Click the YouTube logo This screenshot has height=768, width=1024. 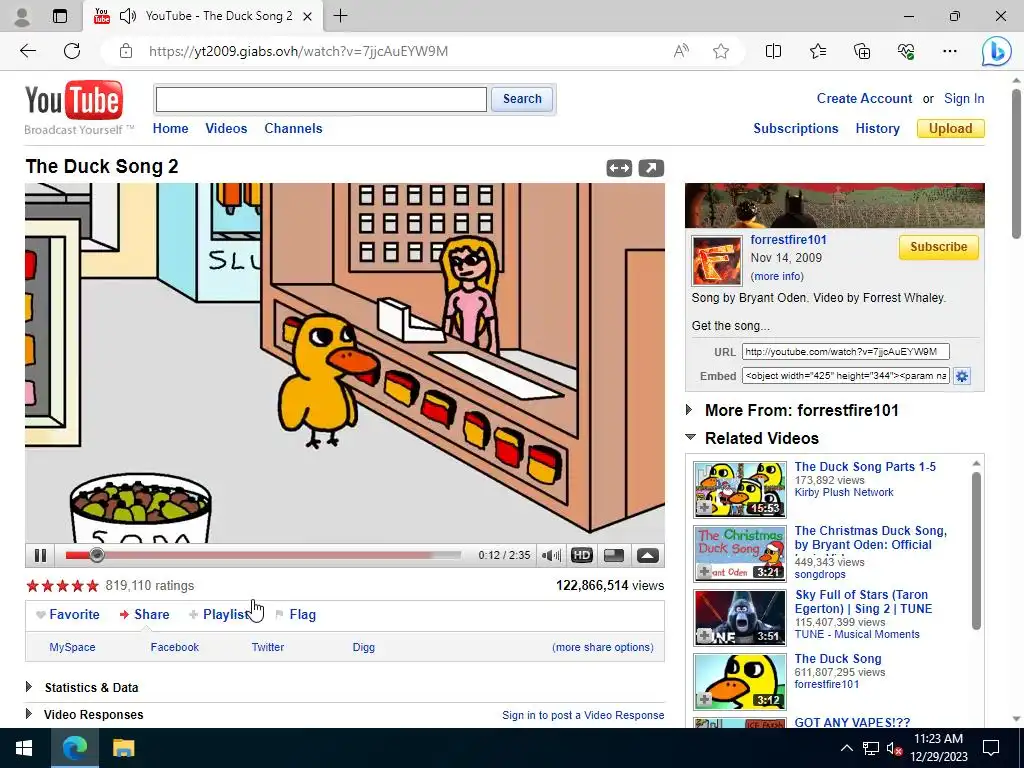click(x=74, y=101)
